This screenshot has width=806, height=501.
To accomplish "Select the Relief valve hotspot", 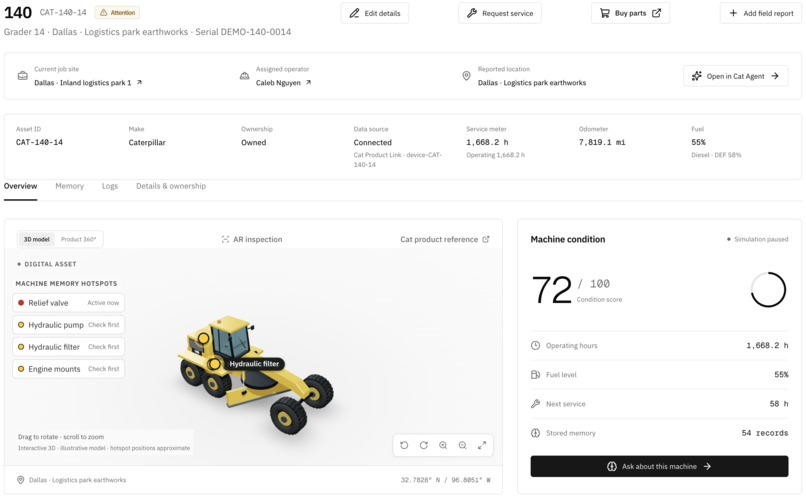I will point(68,303).
